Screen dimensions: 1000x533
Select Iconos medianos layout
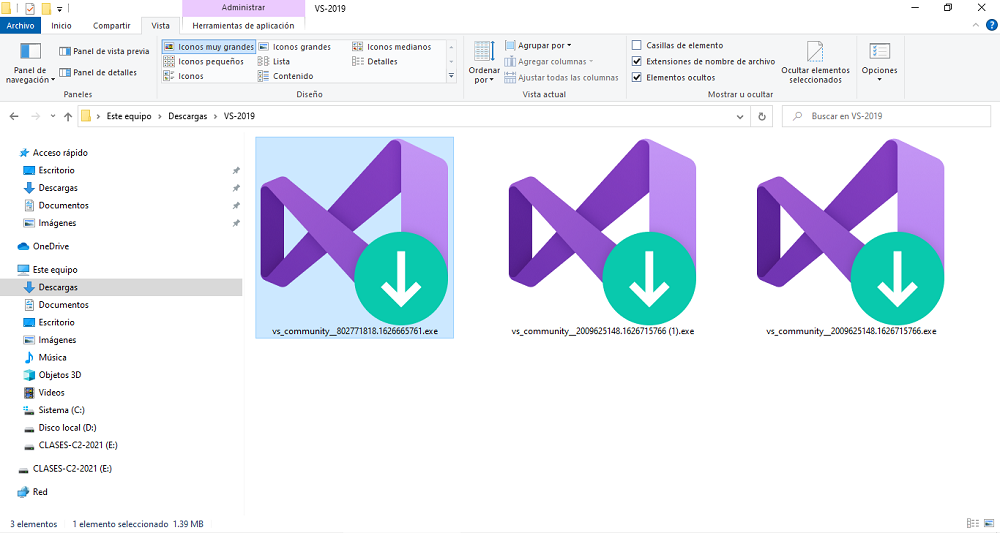tap(392, 47)
